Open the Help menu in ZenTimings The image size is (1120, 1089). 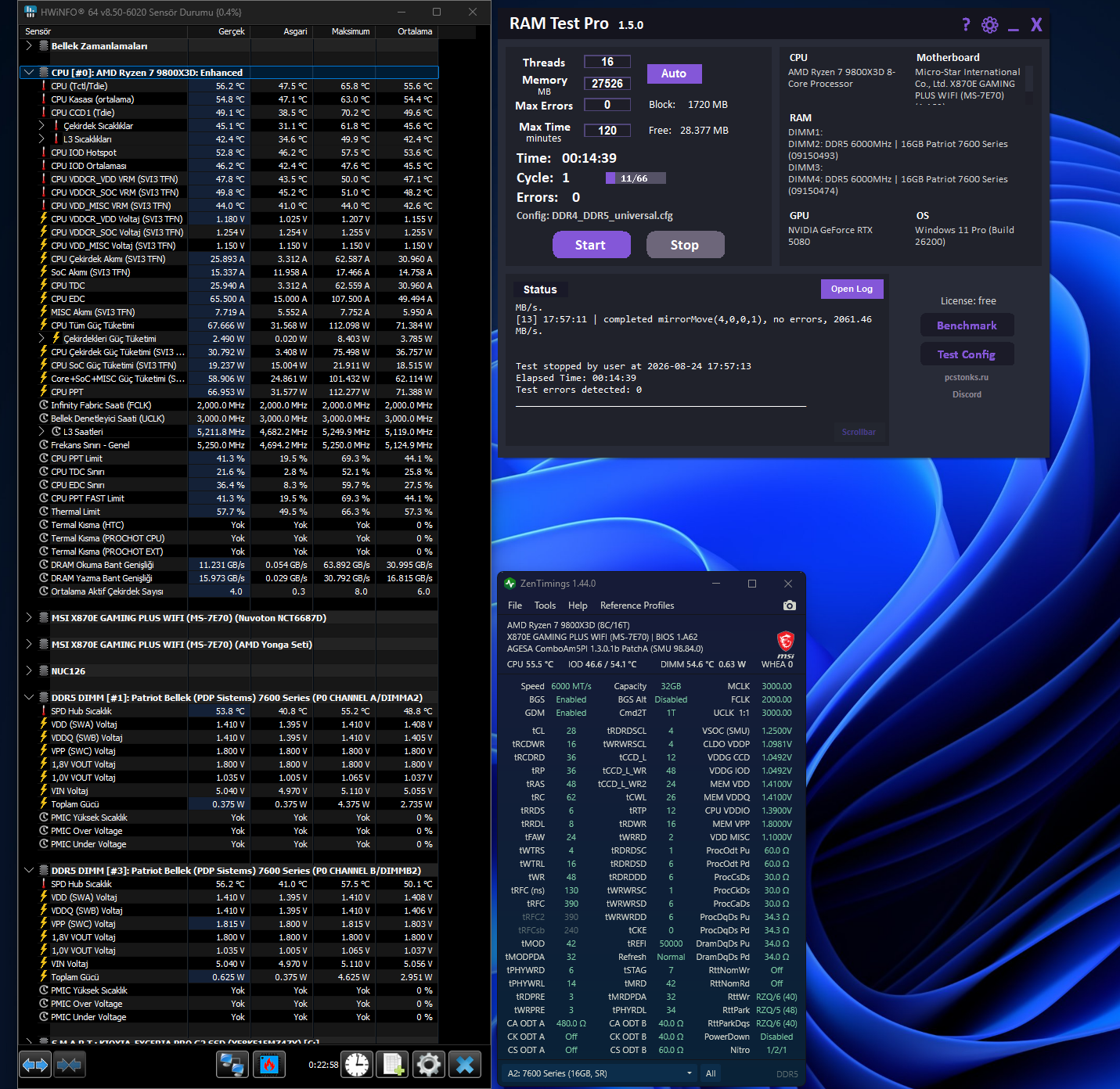(x=578, y=606)
